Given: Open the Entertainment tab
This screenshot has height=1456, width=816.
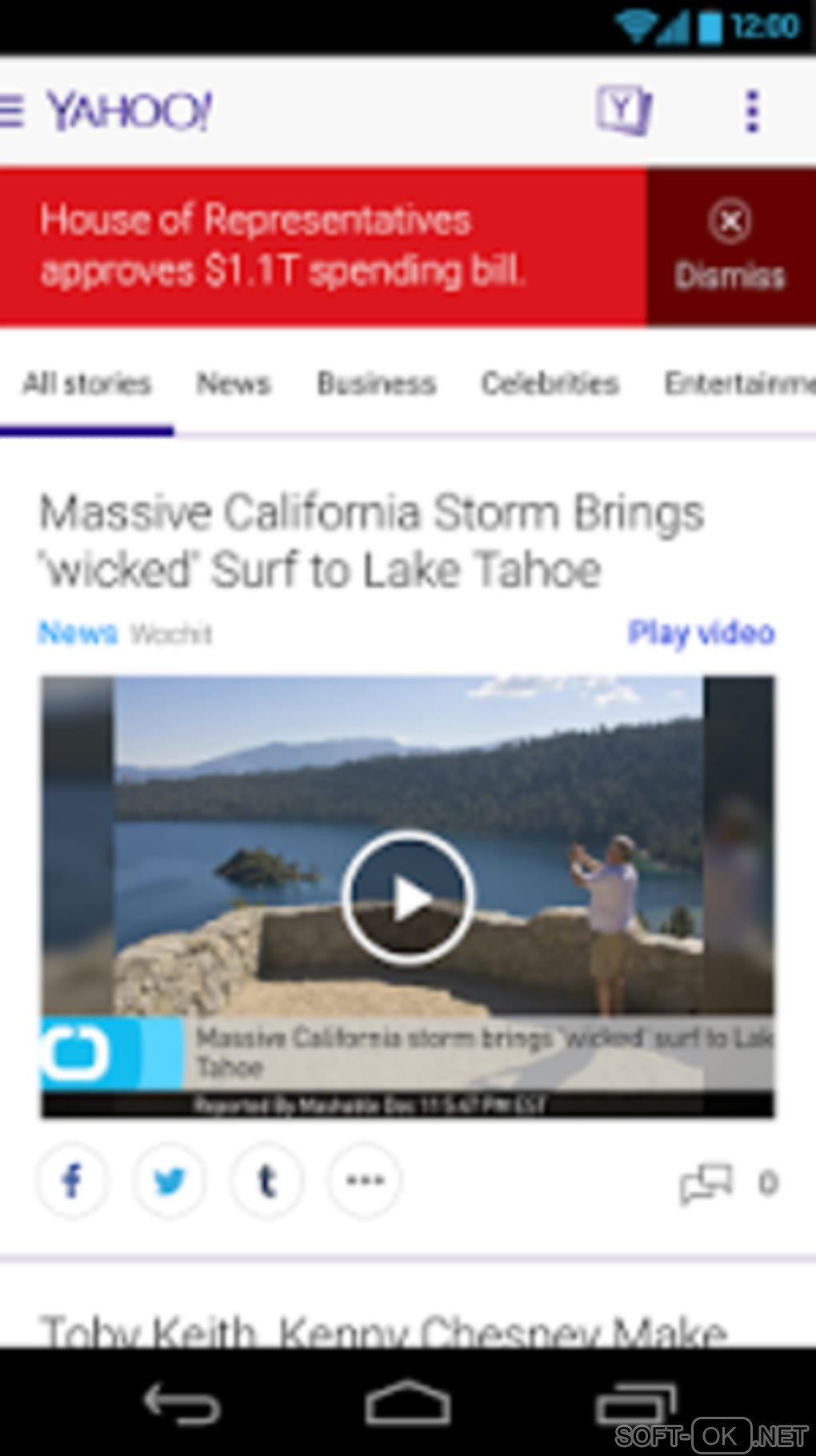Looking at the screenshot, I should tap(740, 383).
